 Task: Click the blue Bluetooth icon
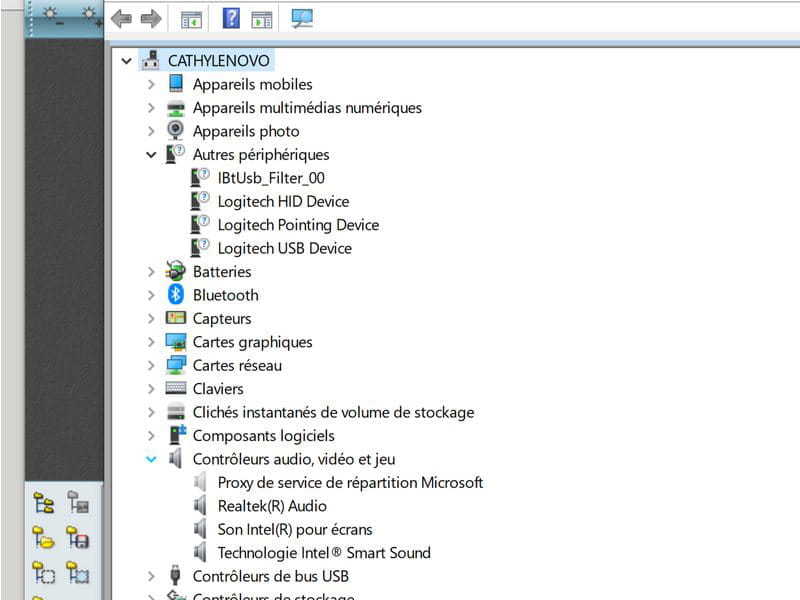tap(176, 294)
